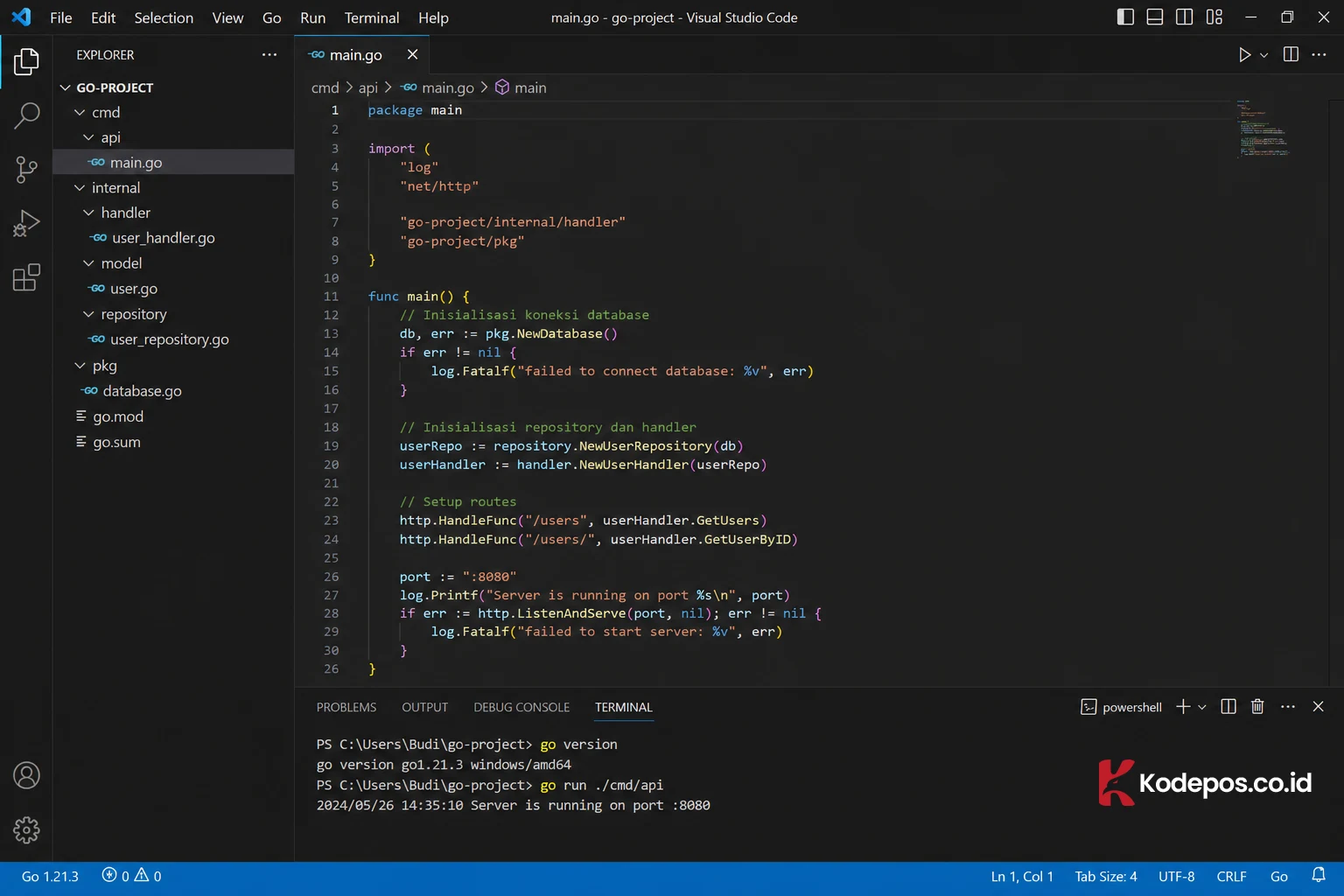Viewport: 1344px width, 896px height.
Task: Open database.go file
Action: 173,391
